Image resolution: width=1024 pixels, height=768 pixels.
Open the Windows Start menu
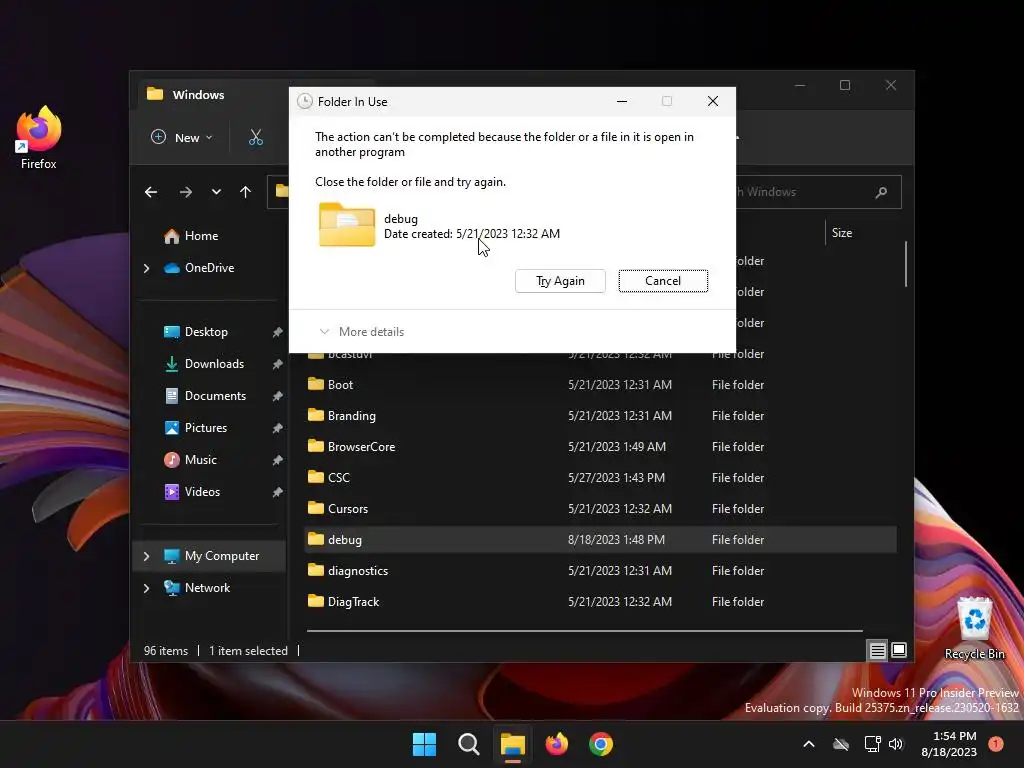click(x=424, y=744)
